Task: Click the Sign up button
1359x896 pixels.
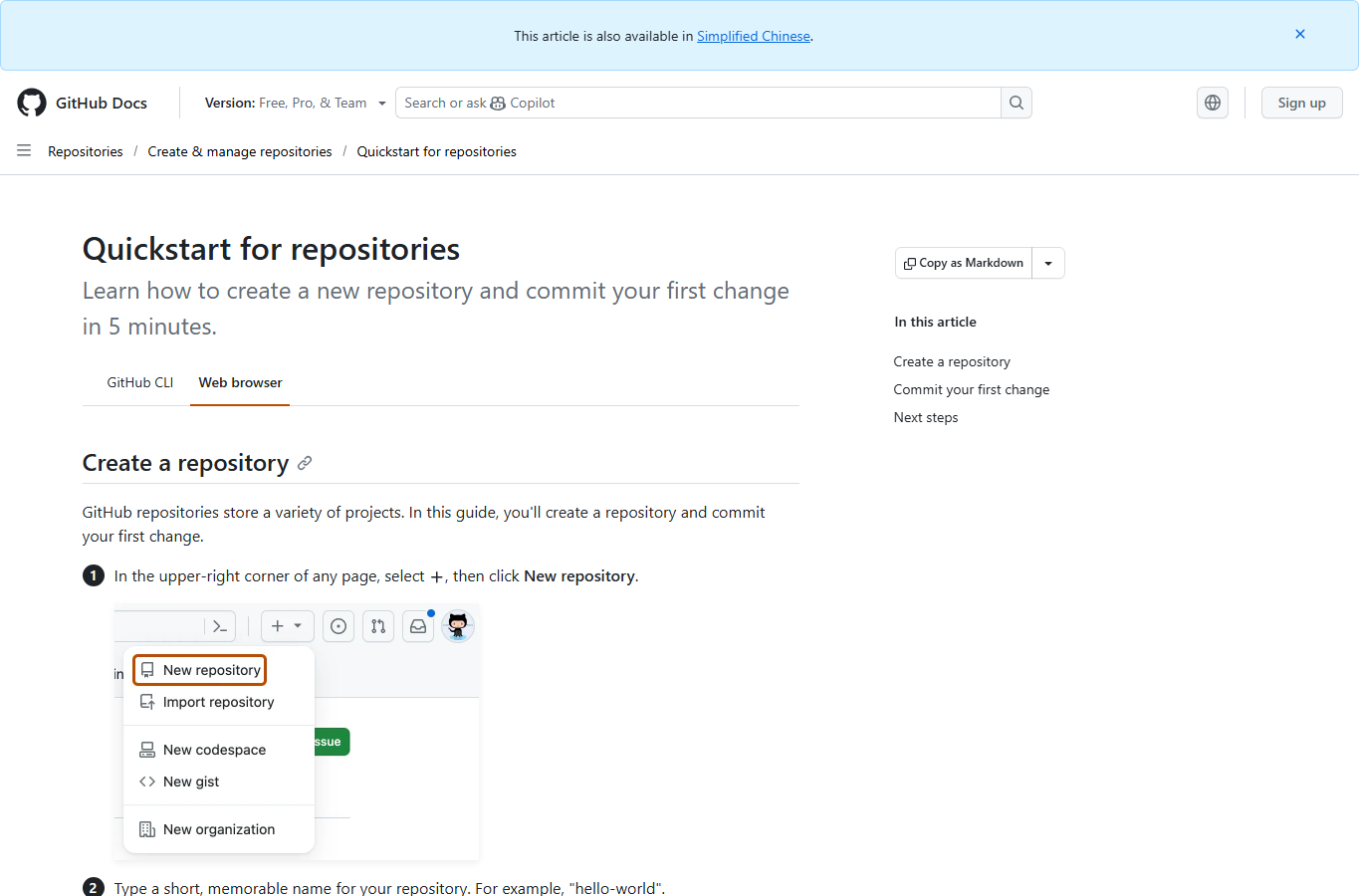Action: 1302,103
